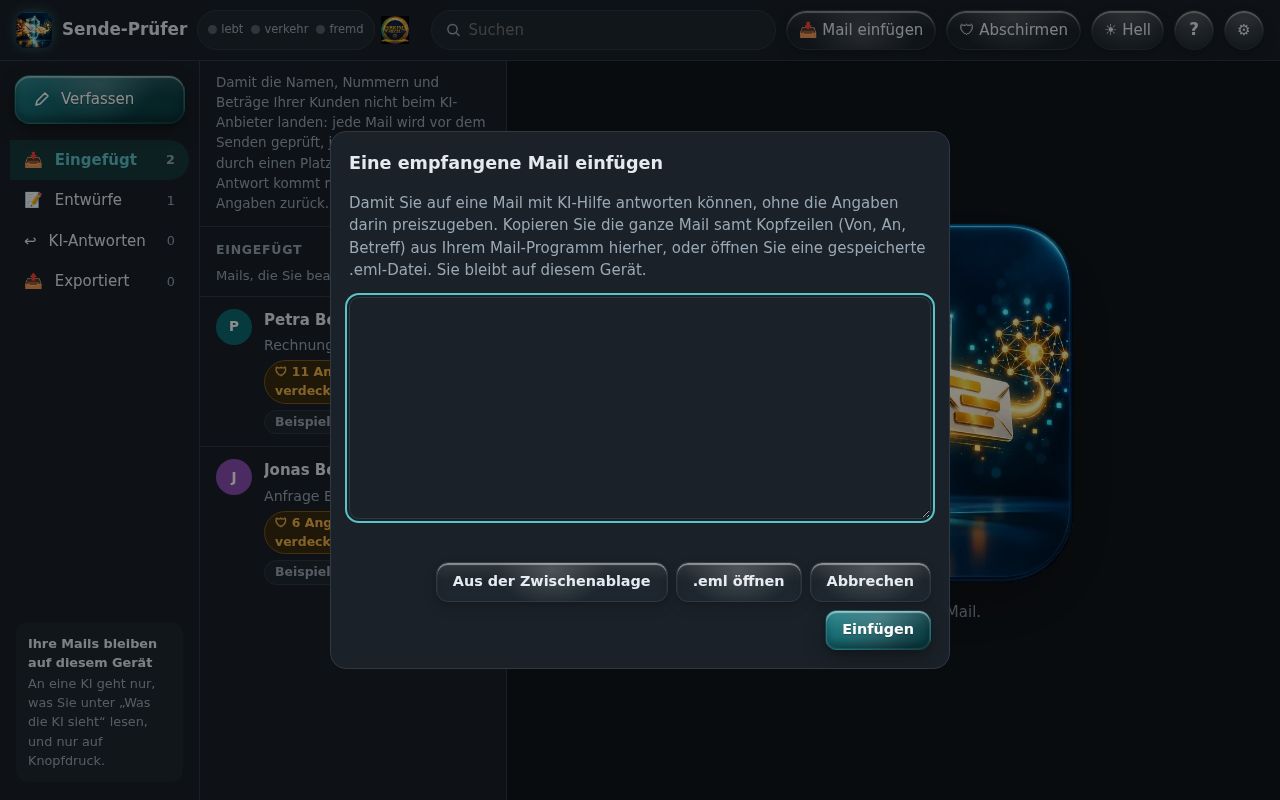
Task: Click the "lebt" status indicator
Action: (x=225, y=30)
